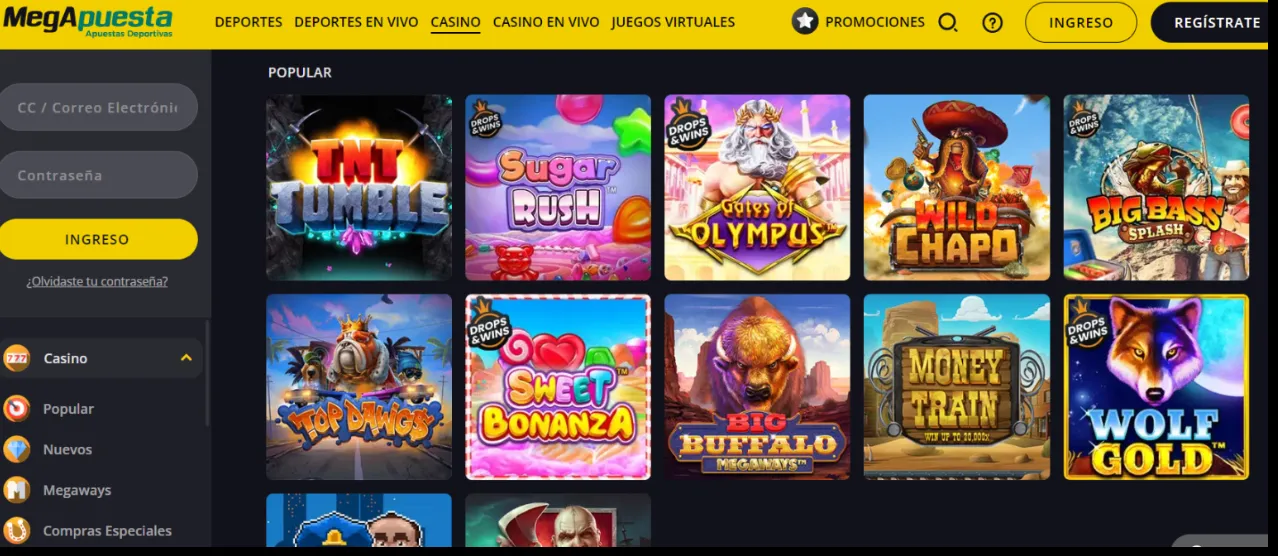Image resolution: width=1278 pixels, height=556 pixels.
Task: Switch to Deportes en Vivo tab
Action: [356, 22]
